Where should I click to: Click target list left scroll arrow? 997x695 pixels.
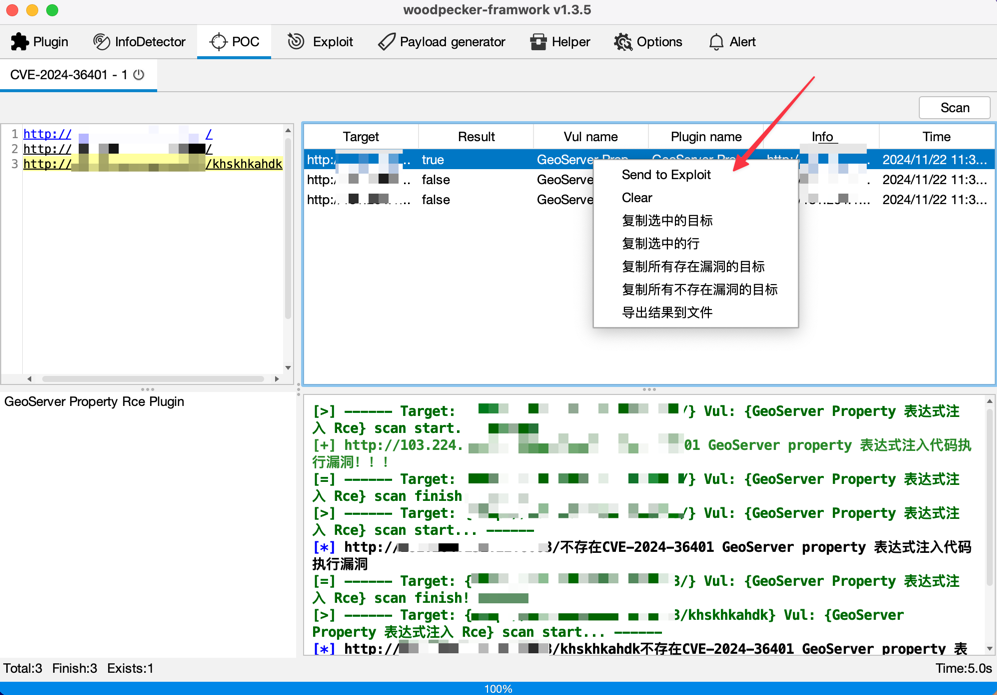pos(29,378)
